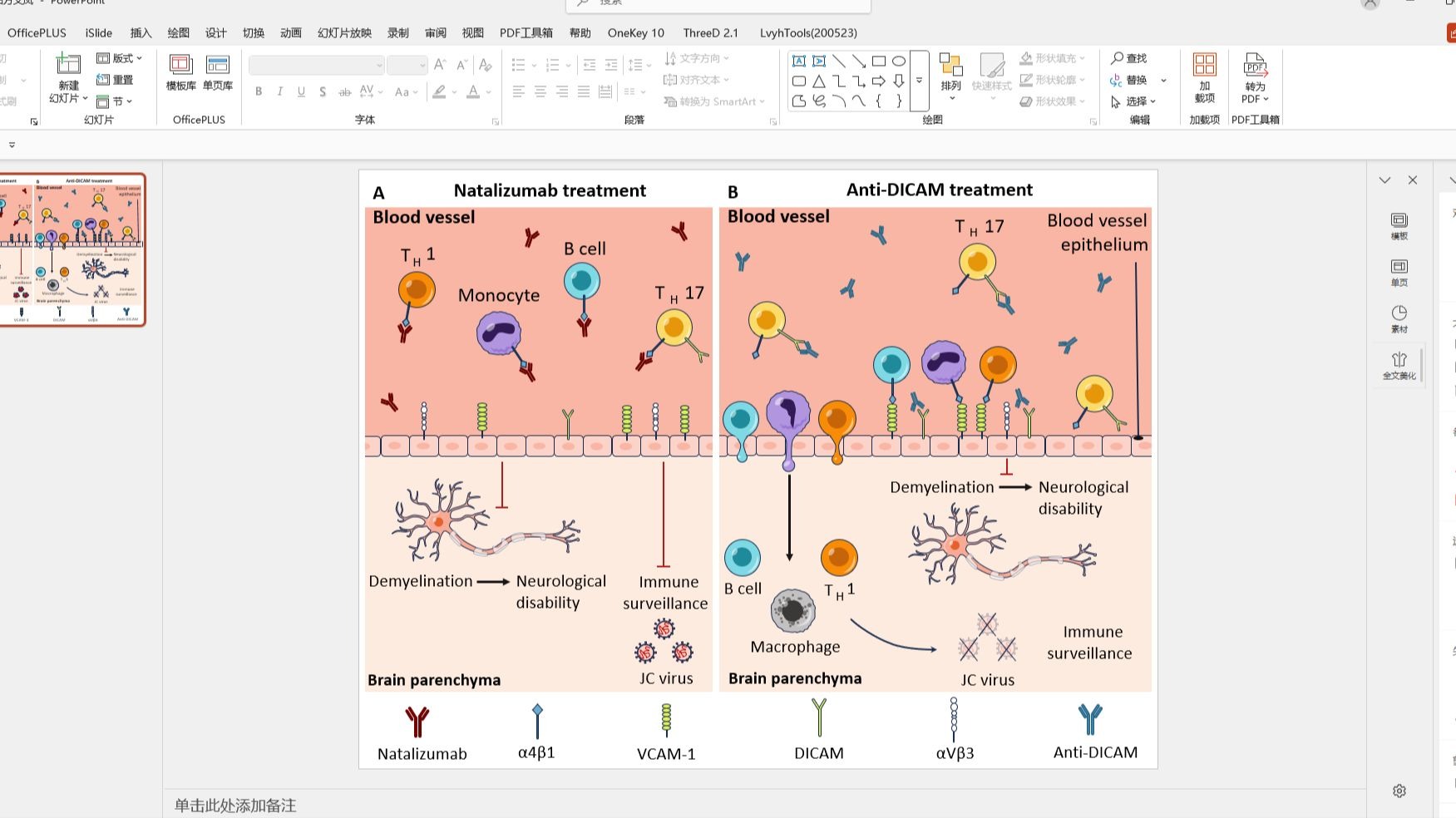Switch to the 动画 animation tab
The image size is (1456, 818).
point(291,32)
